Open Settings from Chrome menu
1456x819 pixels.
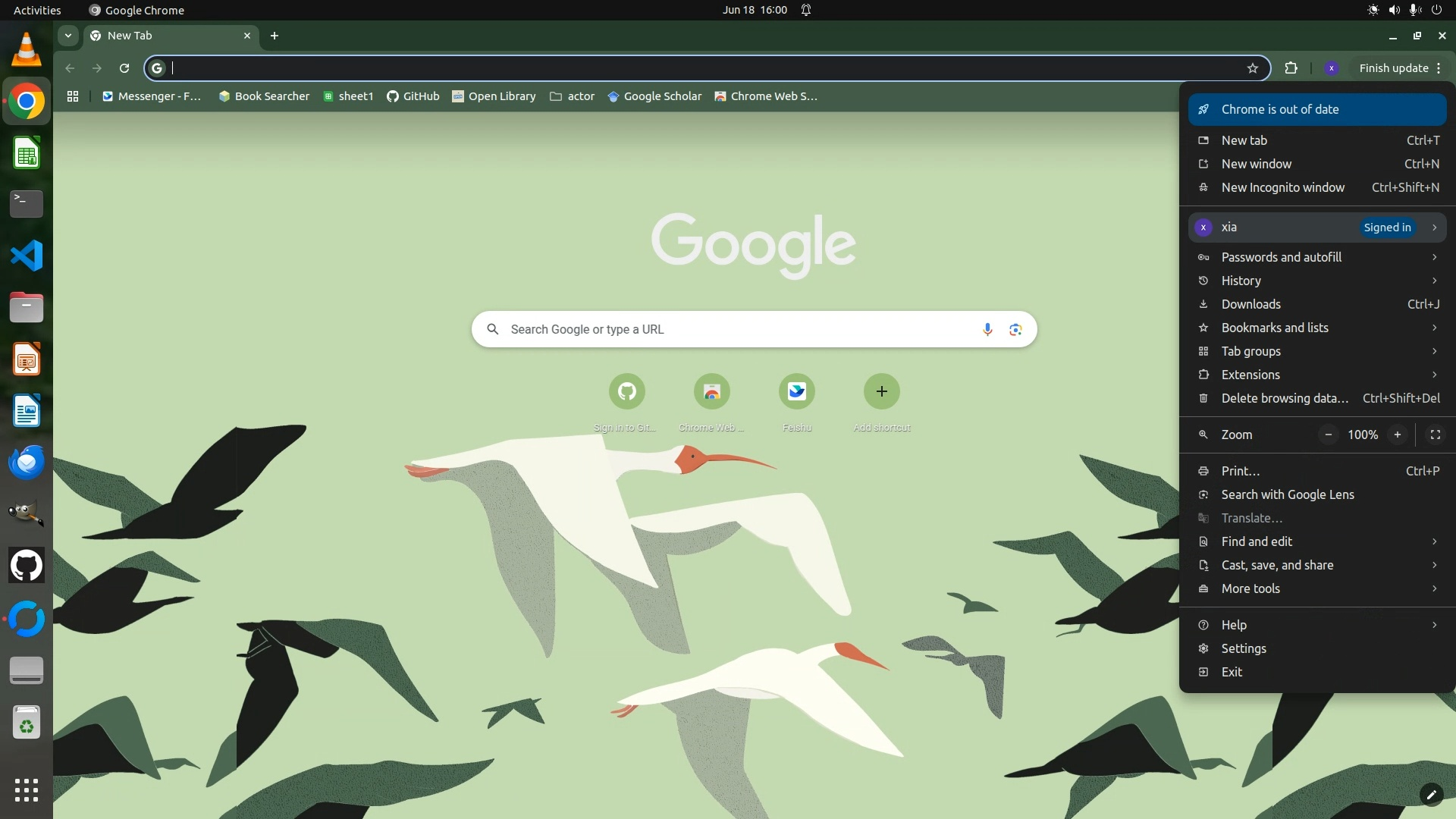(1243, 648)
